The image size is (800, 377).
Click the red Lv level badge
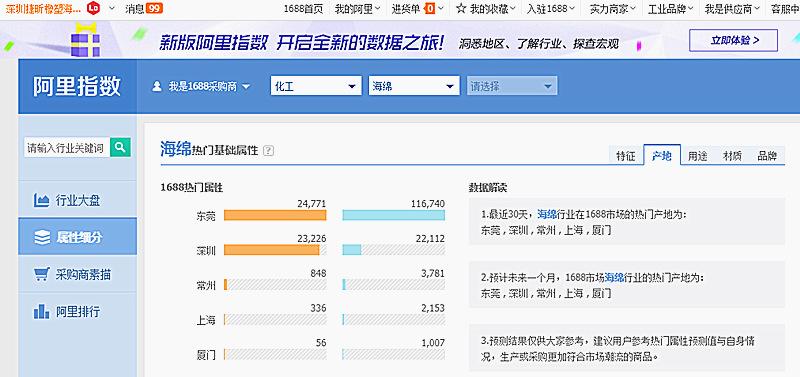pyautogui.click(x=93, y=8)
